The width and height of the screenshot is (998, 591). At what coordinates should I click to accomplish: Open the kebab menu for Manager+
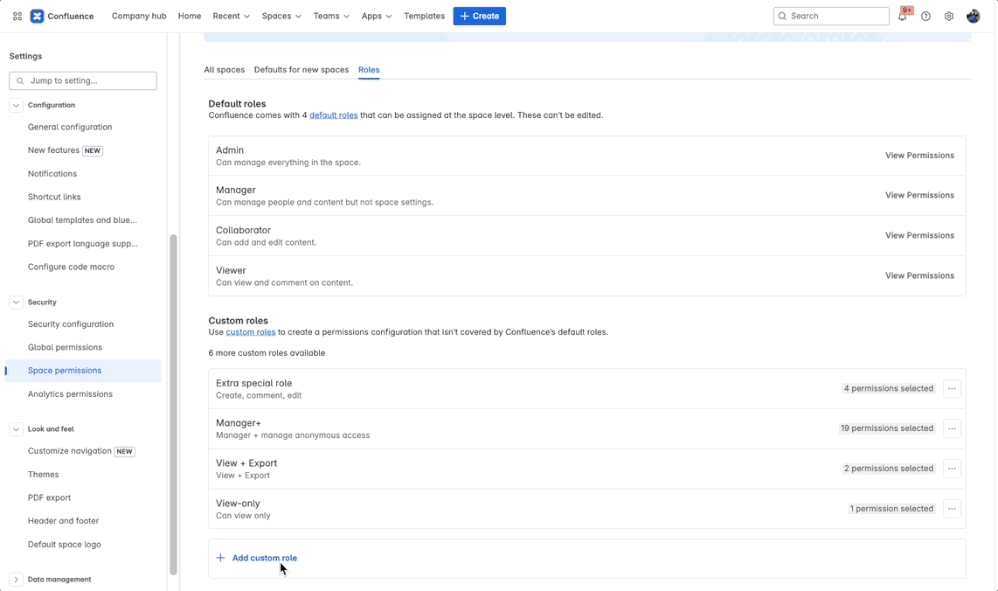pos(951,428)
